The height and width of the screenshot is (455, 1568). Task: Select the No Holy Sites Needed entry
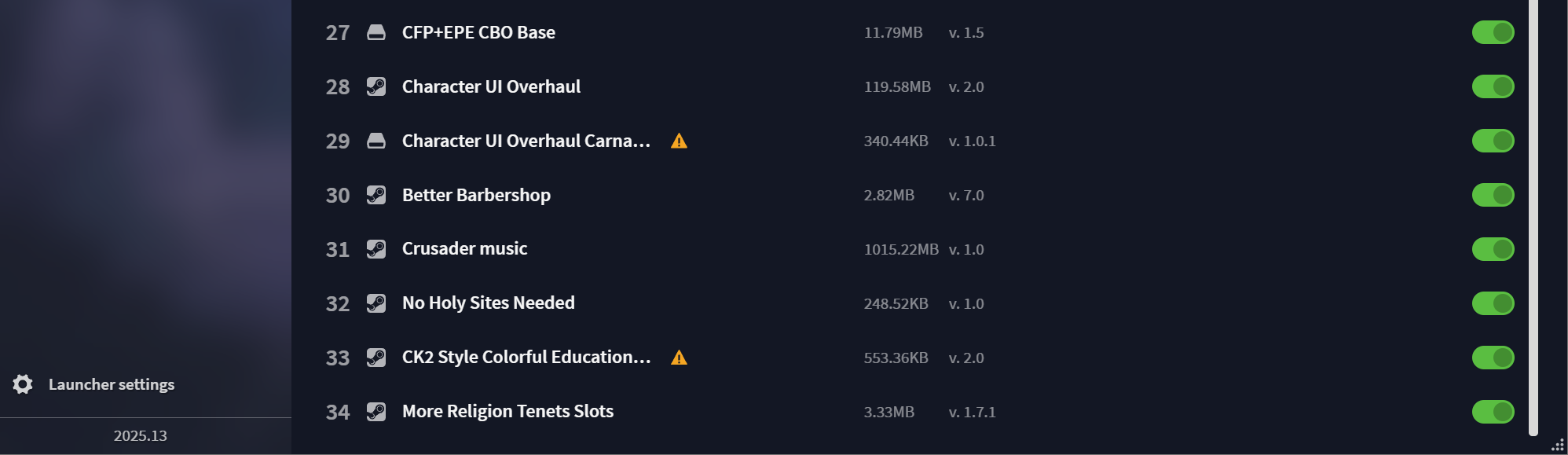tap(488, 303)
